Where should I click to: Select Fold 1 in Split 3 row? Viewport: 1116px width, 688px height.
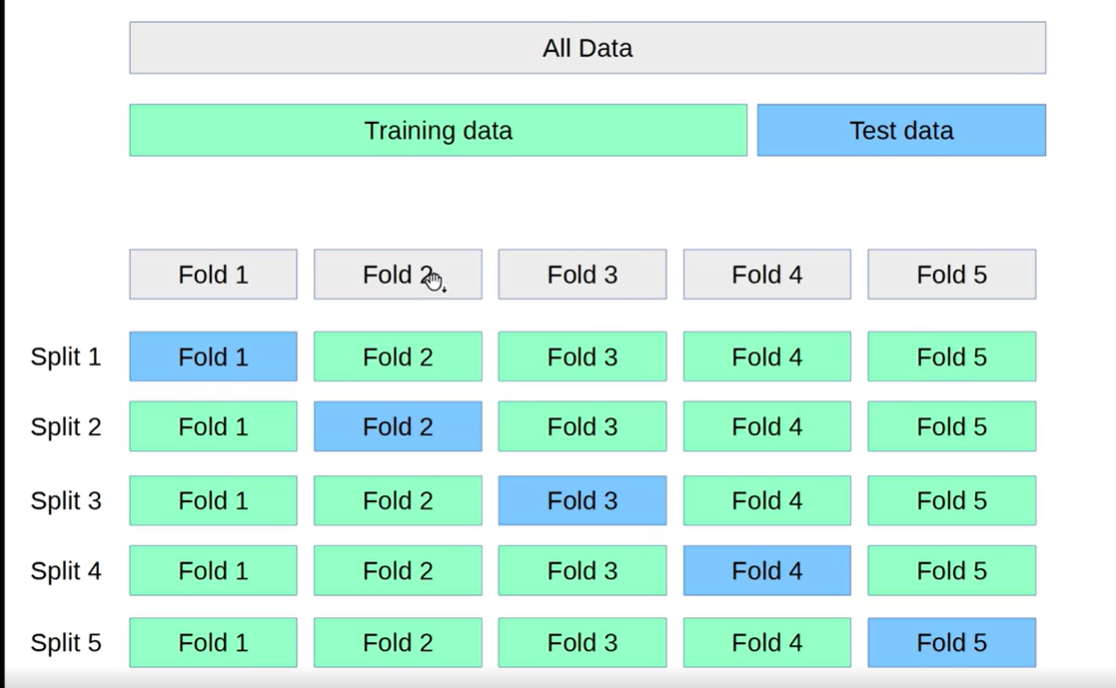[x=214, y=501]
